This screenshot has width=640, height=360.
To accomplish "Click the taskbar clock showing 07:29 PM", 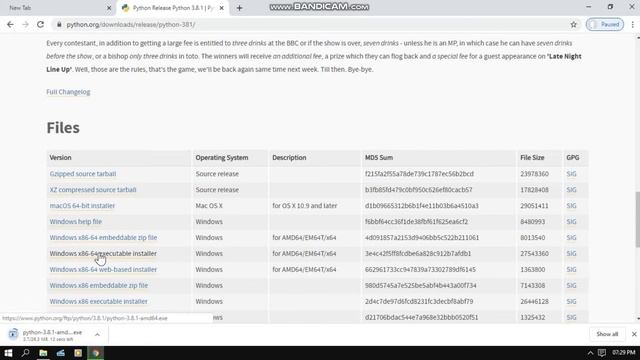I will 624,352.
